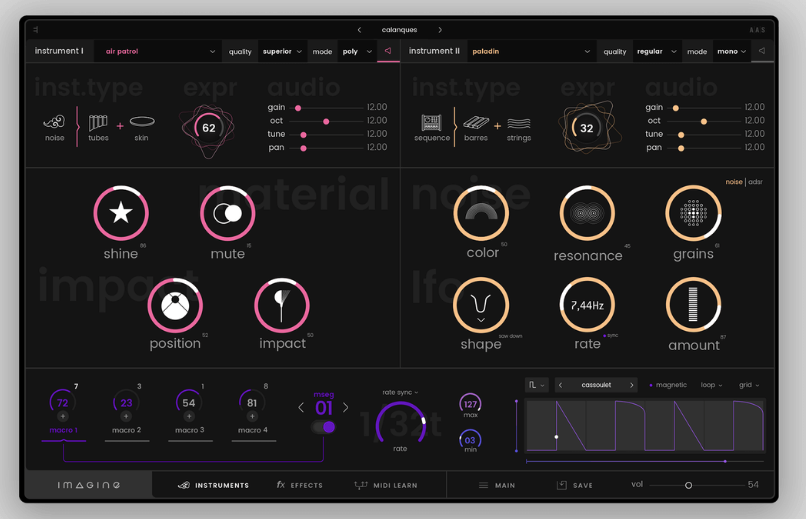Select the sequence icon in instrument II
The image size is (806, 519).
[432, 123]
